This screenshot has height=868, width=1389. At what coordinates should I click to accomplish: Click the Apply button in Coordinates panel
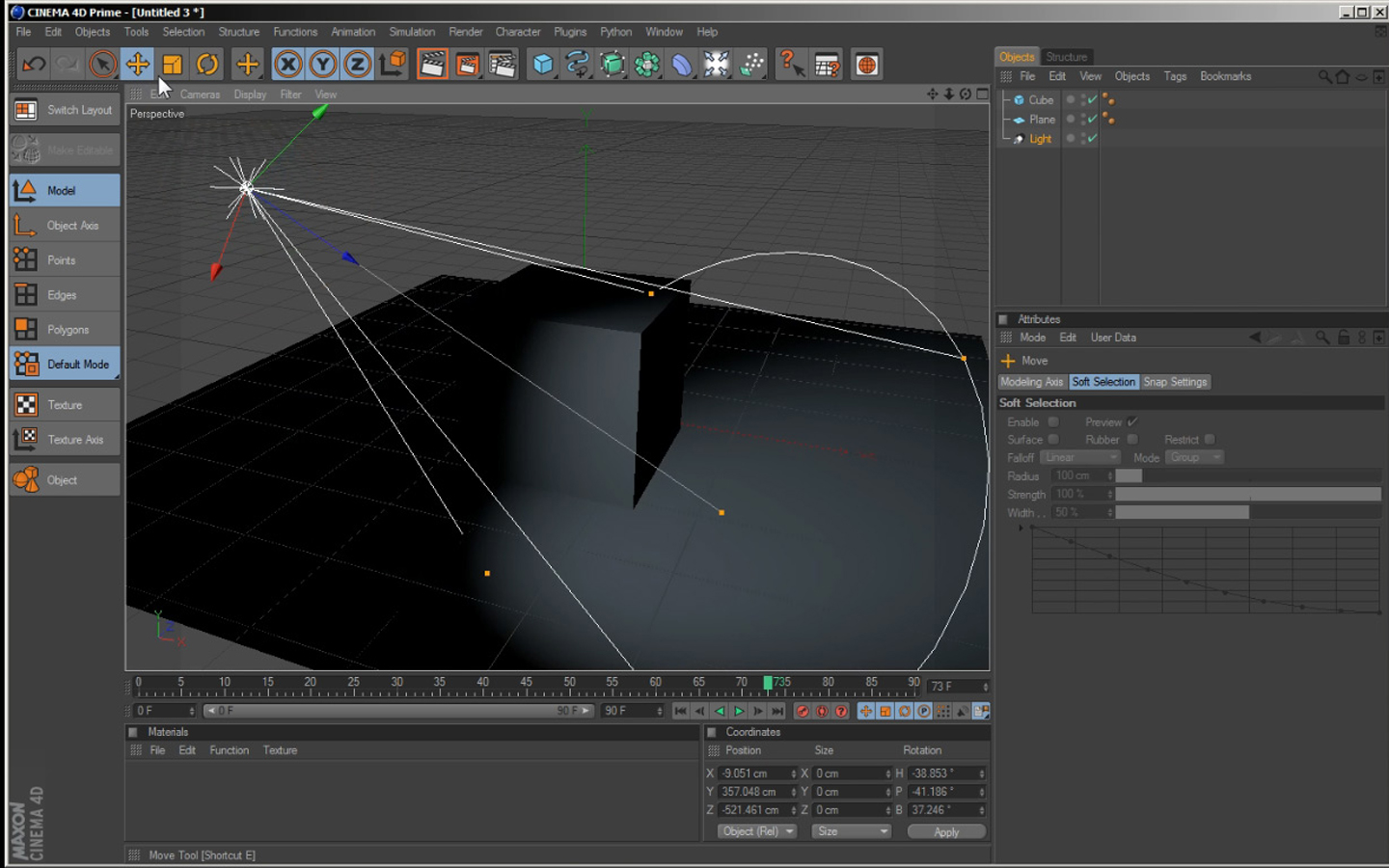tap(945, 830)
